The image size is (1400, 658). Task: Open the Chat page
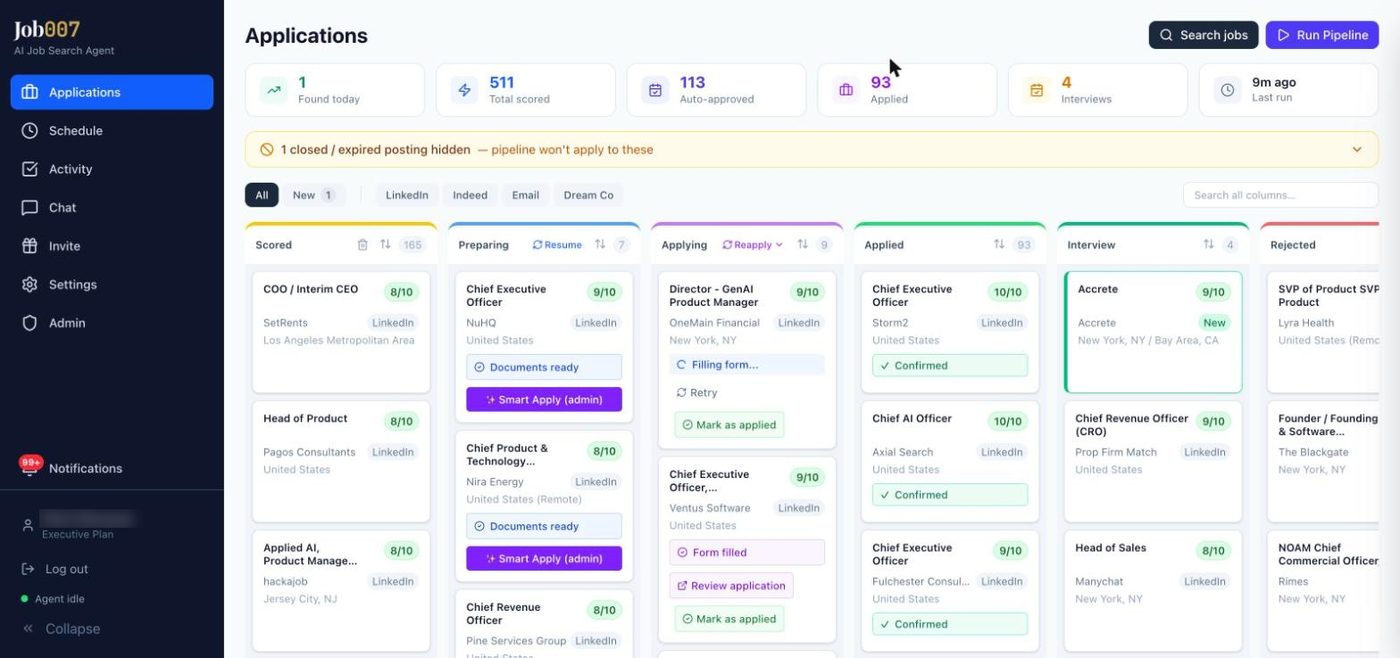(x=112, y=208)
